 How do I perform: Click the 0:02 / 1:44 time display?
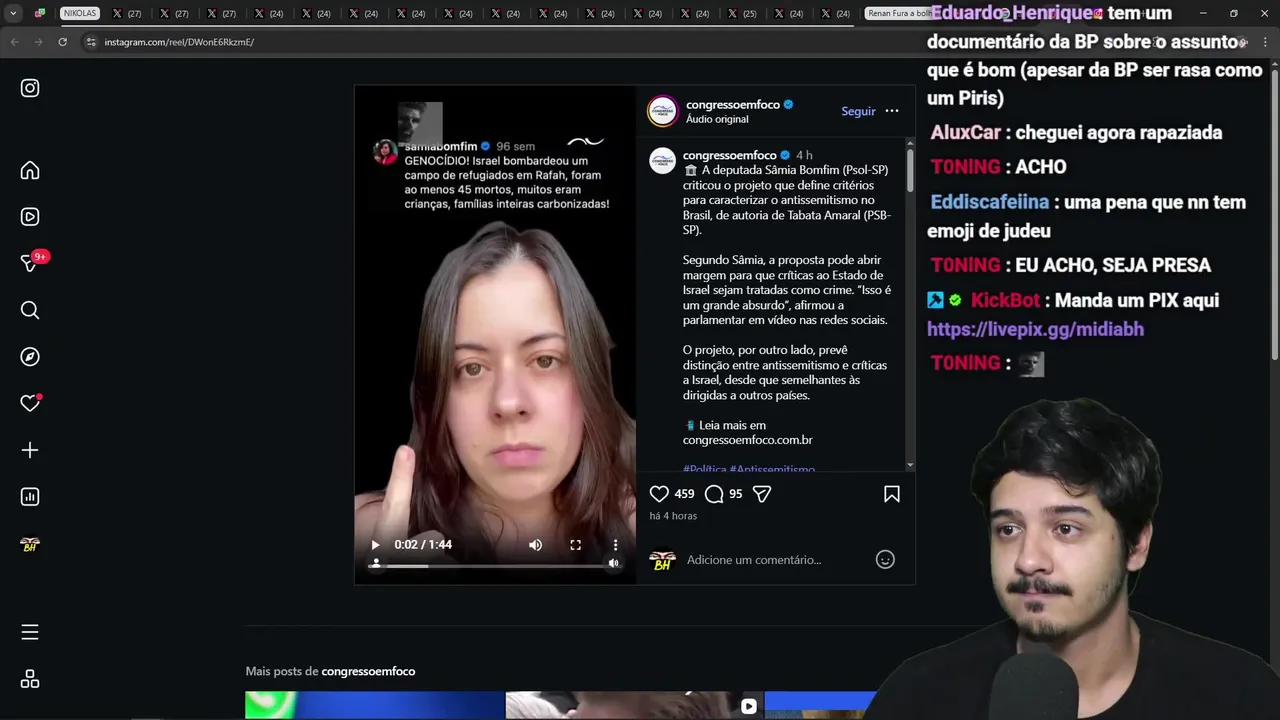(423, 545)
